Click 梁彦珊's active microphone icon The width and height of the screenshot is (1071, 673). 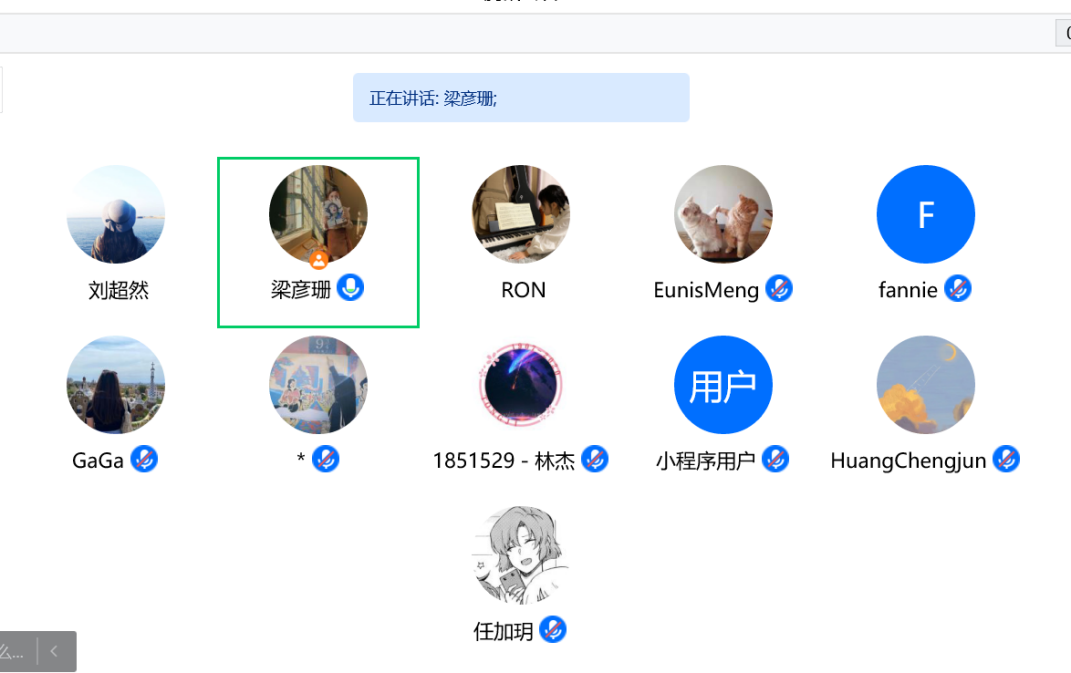(x=350, y=289)
